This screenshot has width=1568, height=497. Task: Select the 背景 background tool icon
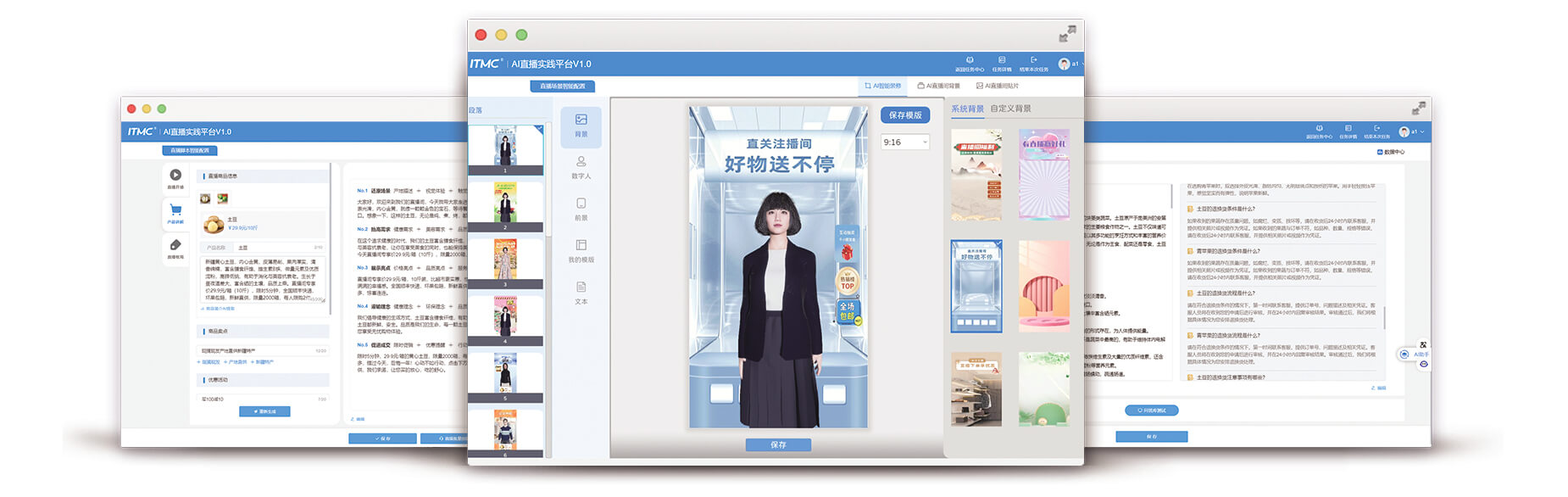click(581, 125)
